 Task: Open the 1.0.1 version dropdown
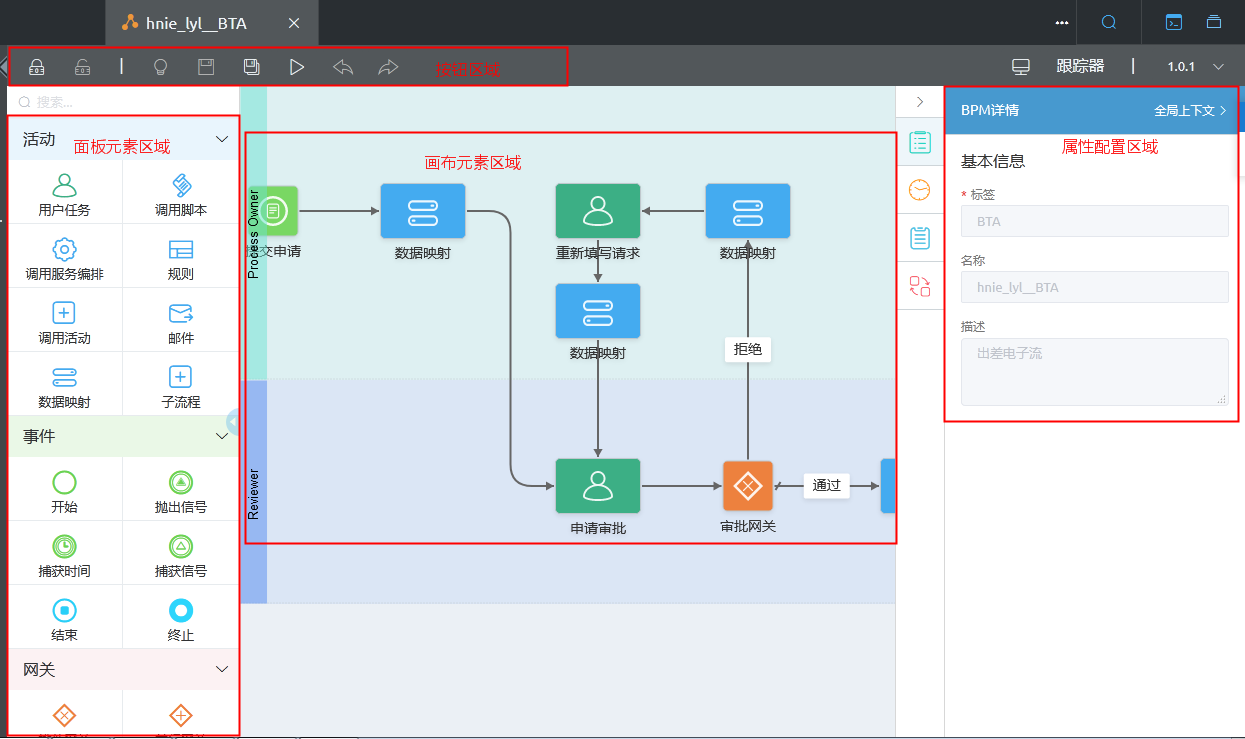pyautogui.click(x=1196, y=67)
